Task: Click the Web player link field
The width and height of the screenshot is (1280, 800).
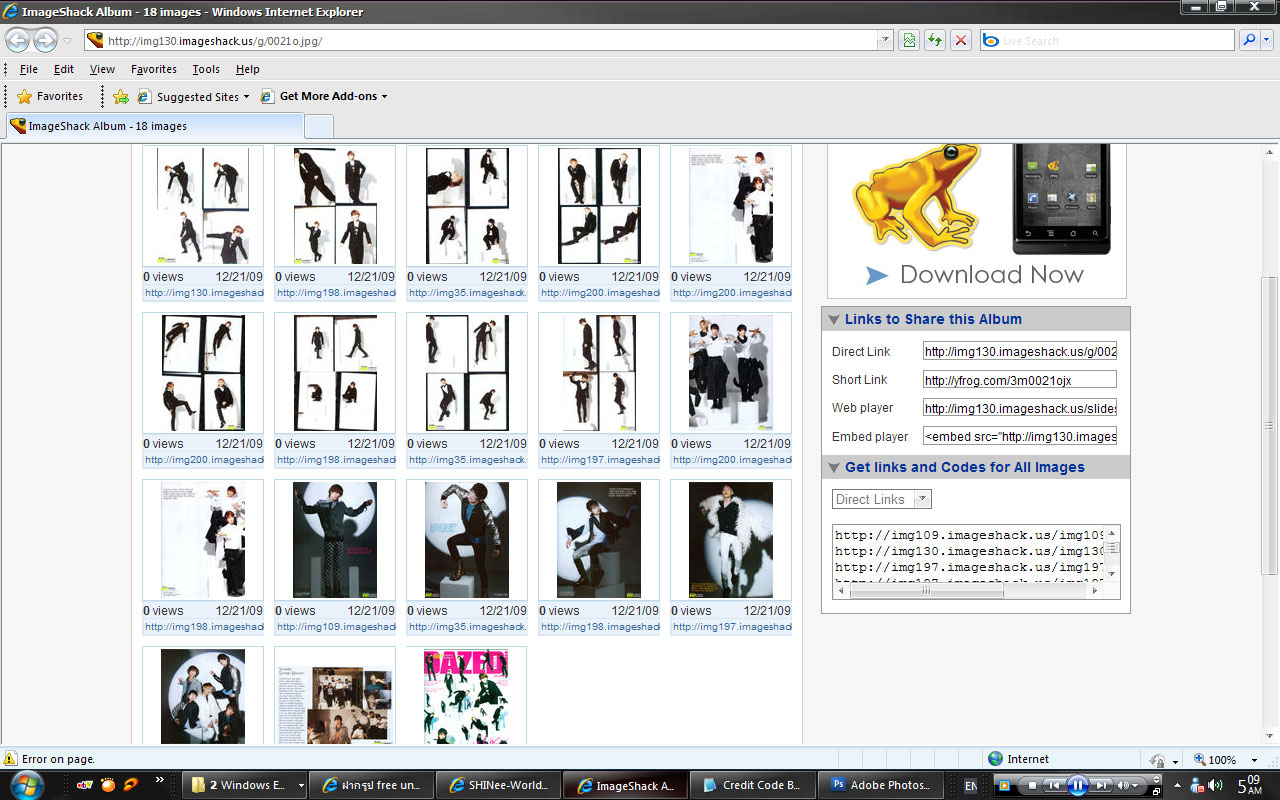Action: point(1019,408)
